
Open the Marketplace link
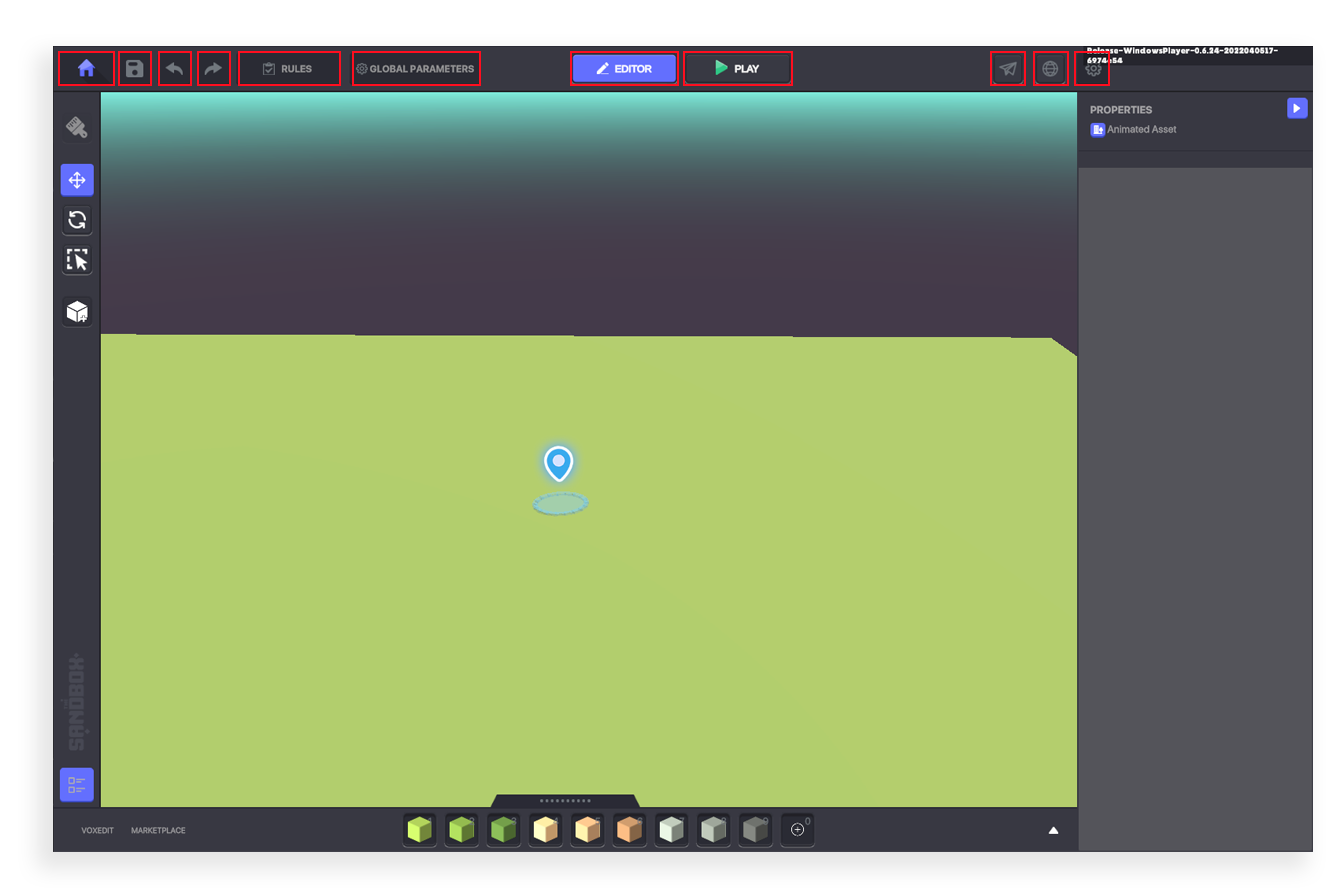point(158,830)
